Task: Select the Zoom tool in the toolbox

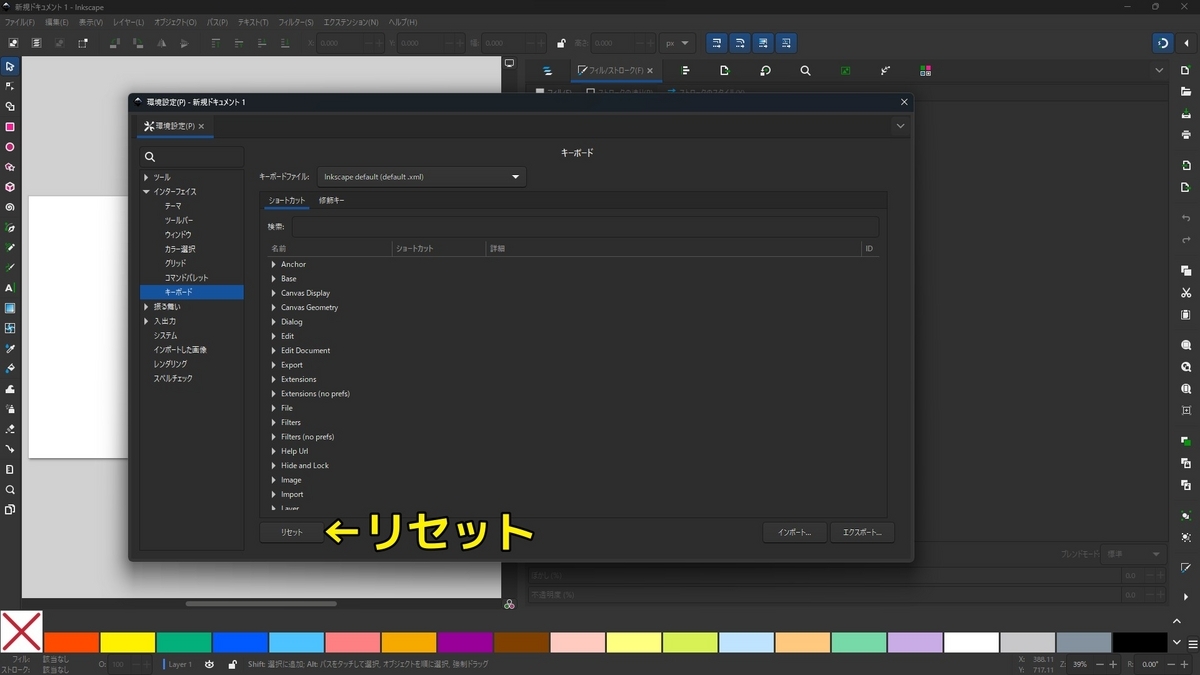Action: click(x=11, y=491)
